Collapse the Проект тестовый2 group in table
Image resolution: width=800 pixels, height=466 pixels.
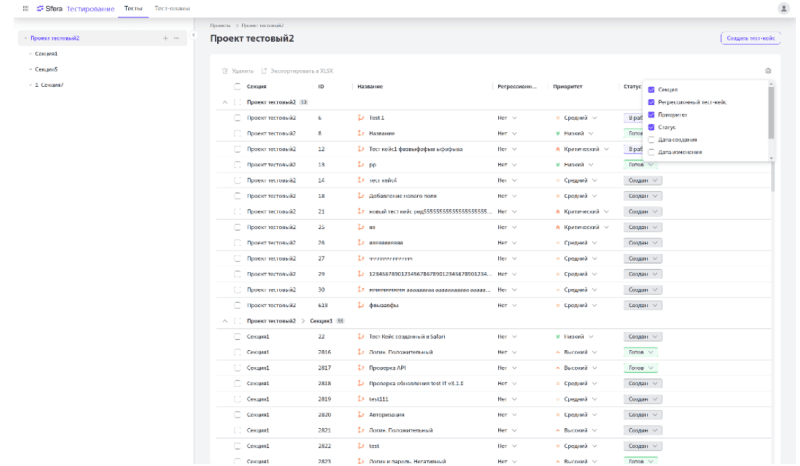(x=225, y=102)
